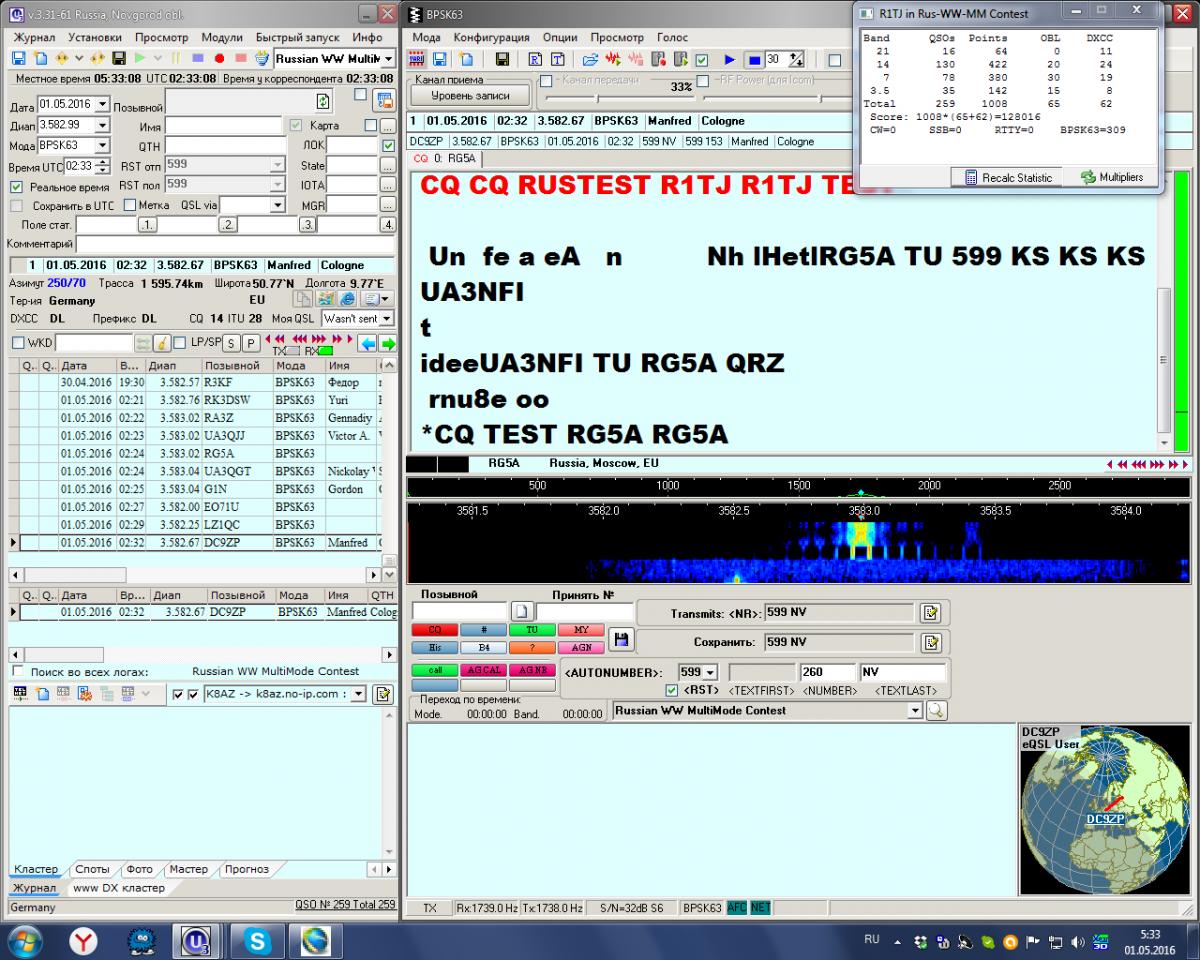Viewport: 1200px width, 960px height.
Task: Click the edit icon next to Transmits NR
Action: click(930, 613)
